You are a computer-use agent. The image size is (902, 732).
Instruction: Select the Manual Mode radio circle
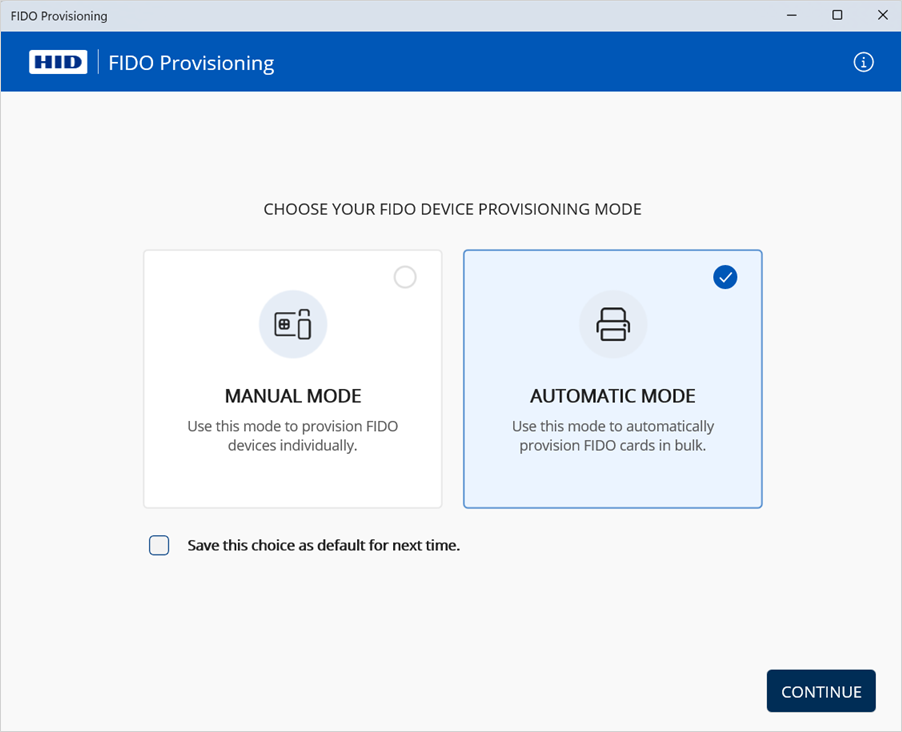[405, 277]
